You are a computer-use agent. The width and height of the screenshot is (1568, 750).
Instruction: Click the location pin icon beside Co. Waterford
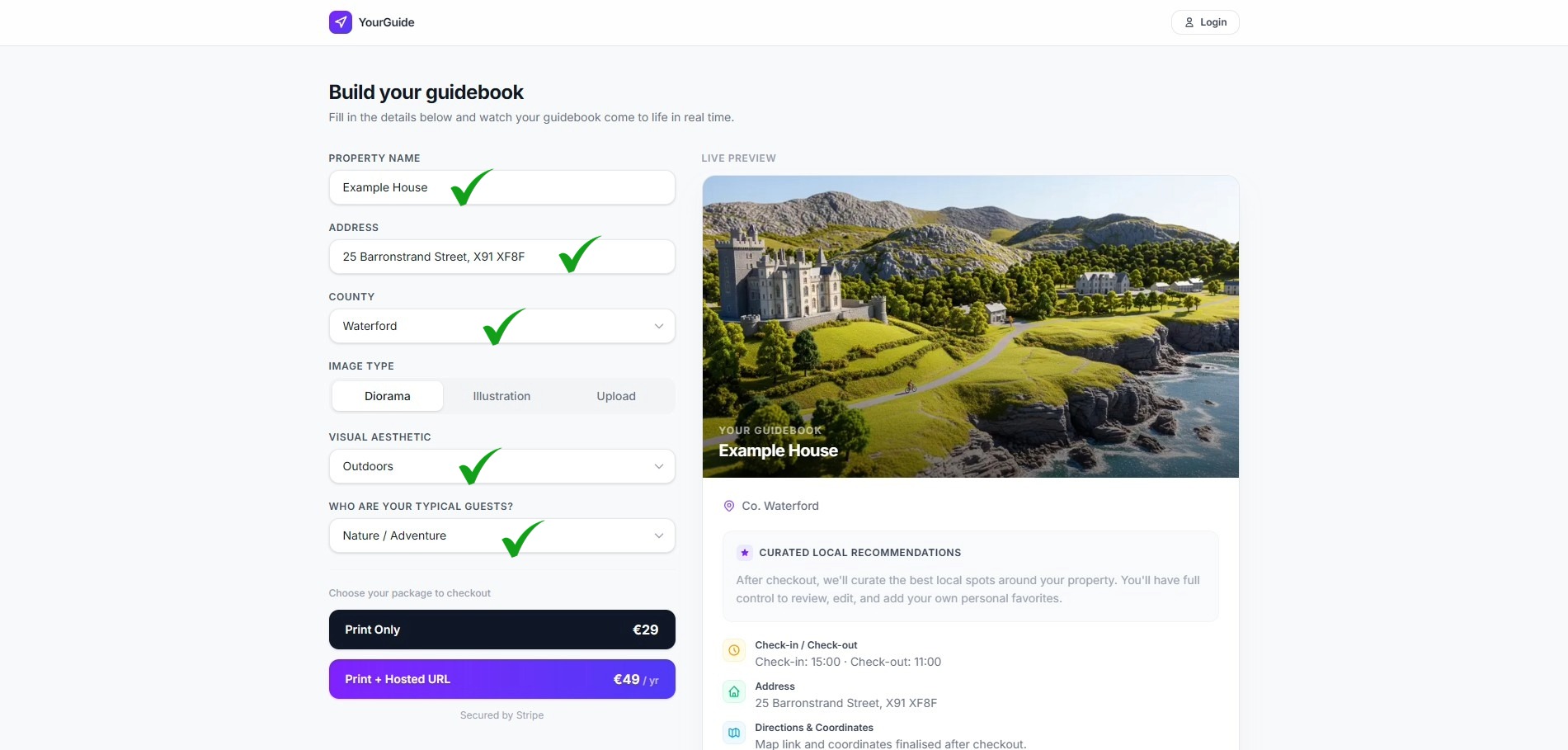729,506
